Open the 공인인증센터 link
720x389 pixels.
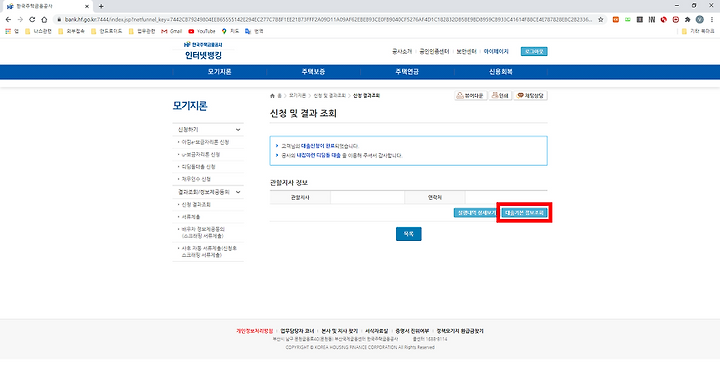(434, 51)
